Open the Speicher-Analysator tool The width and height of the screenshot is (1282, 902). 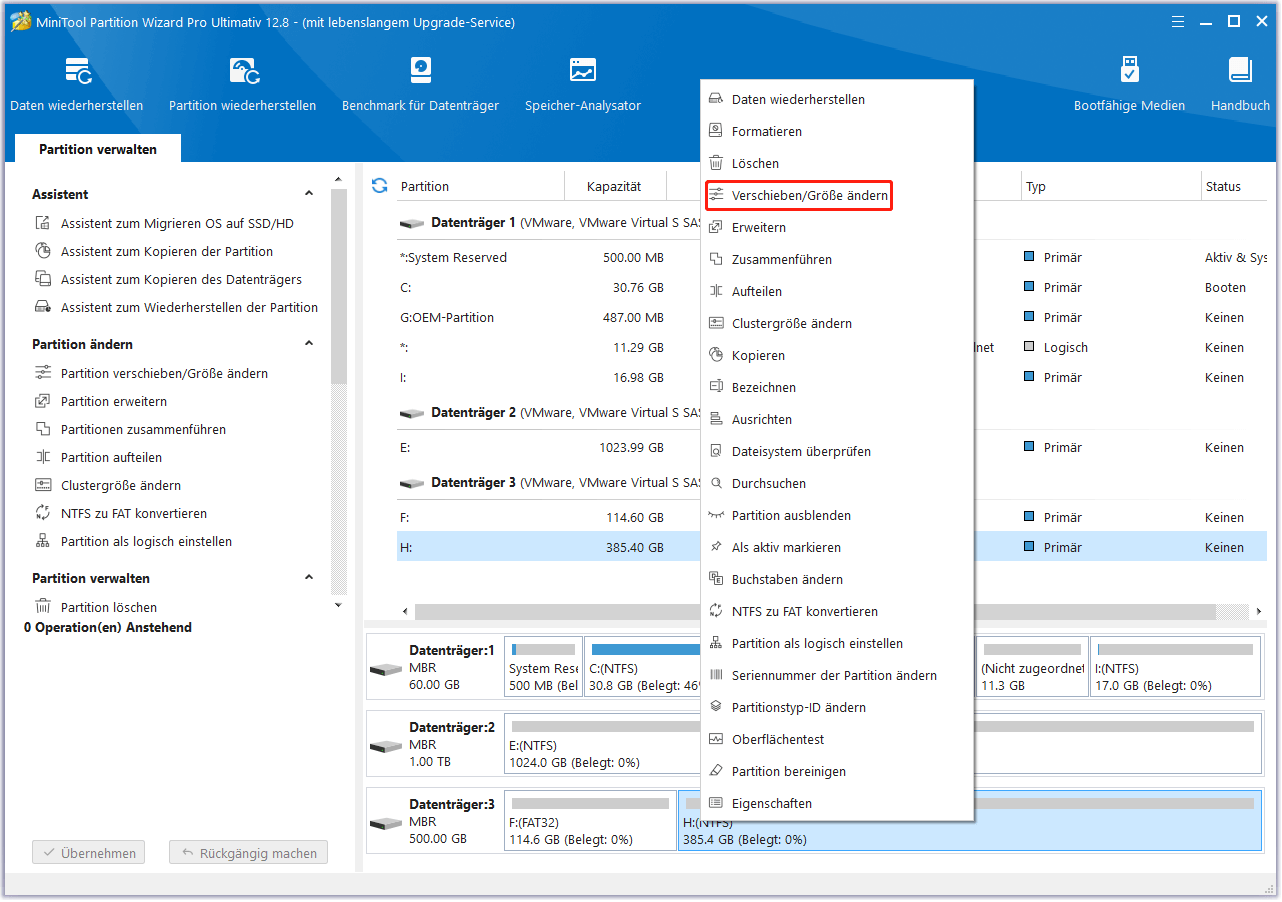583,85
